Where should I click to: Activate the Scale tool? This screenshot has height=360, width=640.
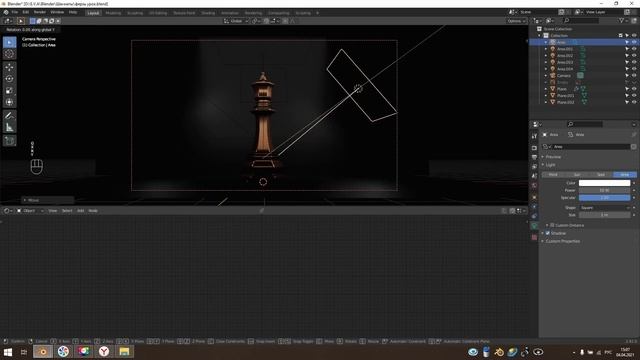[x=9, y=91]
